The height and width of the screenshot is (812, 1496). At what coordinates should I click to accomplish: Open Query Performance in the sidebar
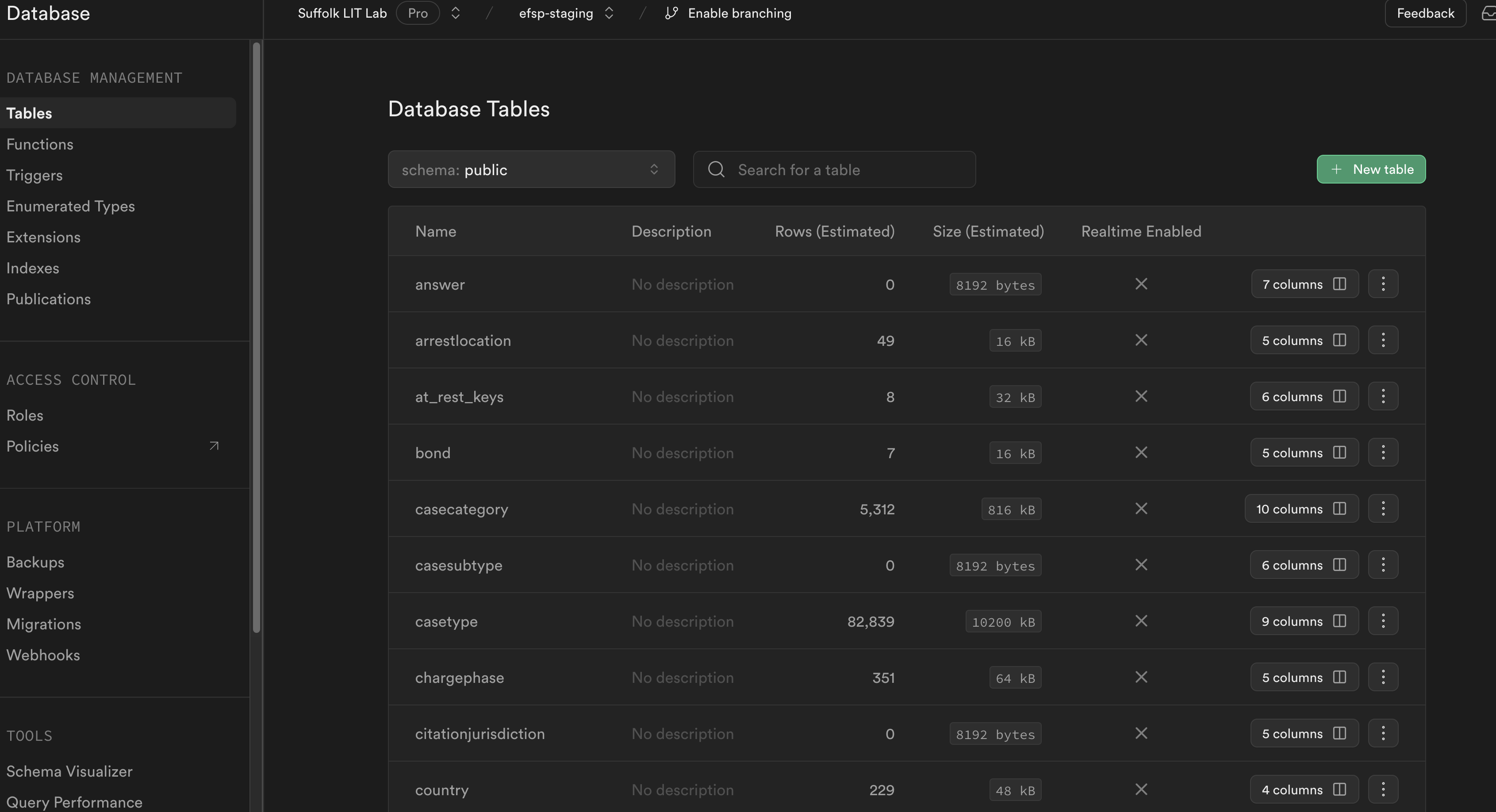point(74,802)
